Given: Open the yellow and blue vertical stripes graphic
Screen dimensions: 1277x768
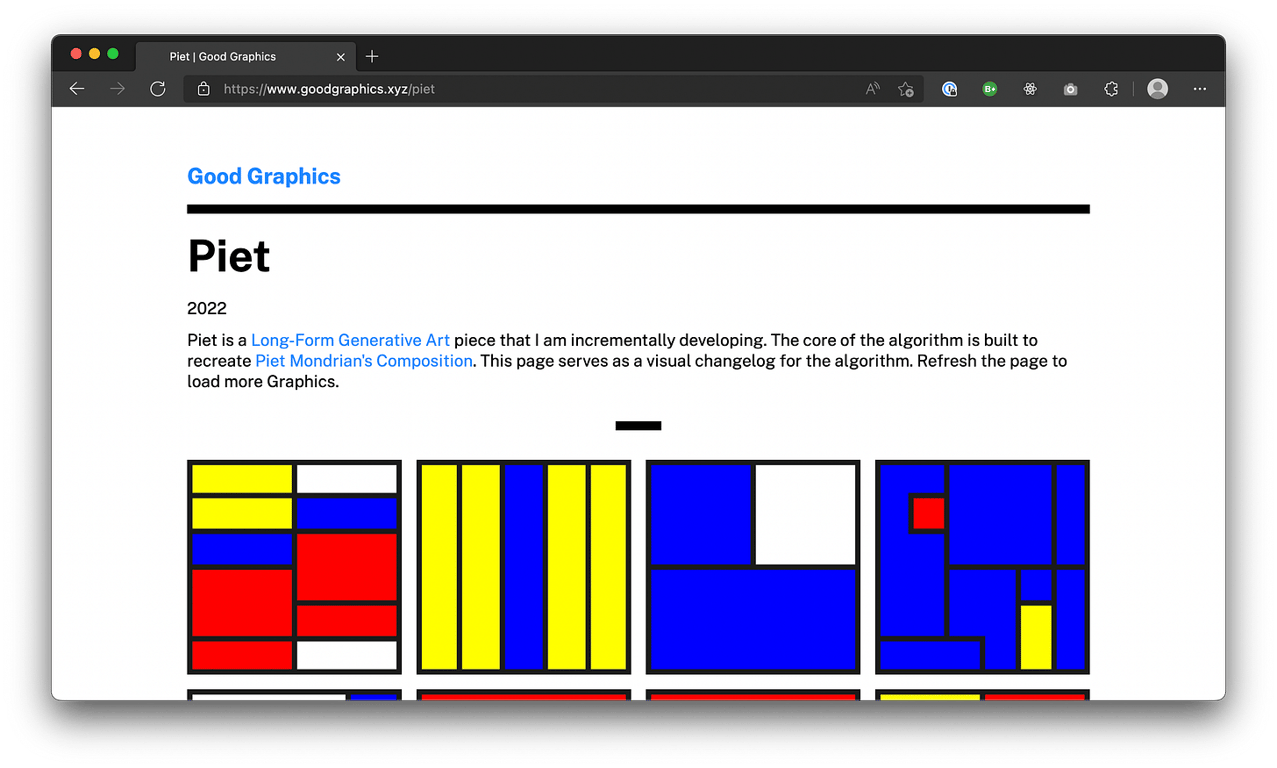Looking at the screenshot, I should pyautogui.click(x=524, y=567).
